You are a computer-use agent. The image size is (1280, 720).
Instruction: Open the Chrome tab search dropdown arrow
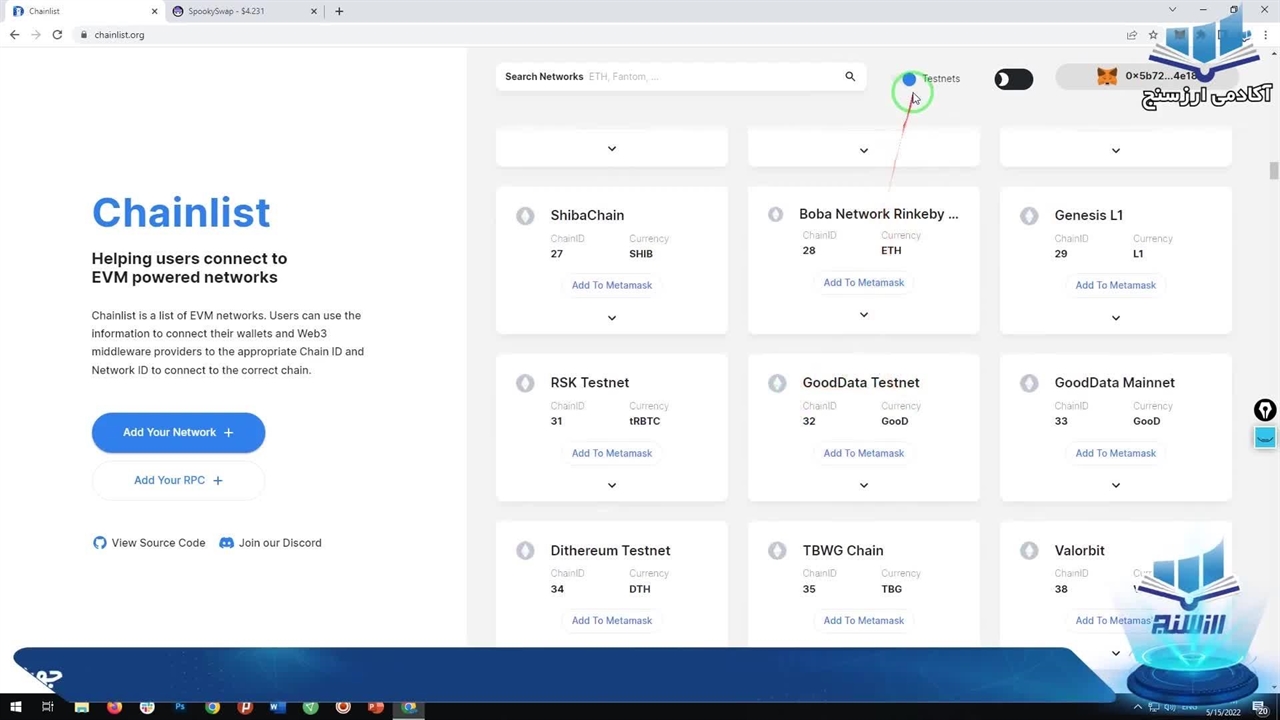(1172, 10)
